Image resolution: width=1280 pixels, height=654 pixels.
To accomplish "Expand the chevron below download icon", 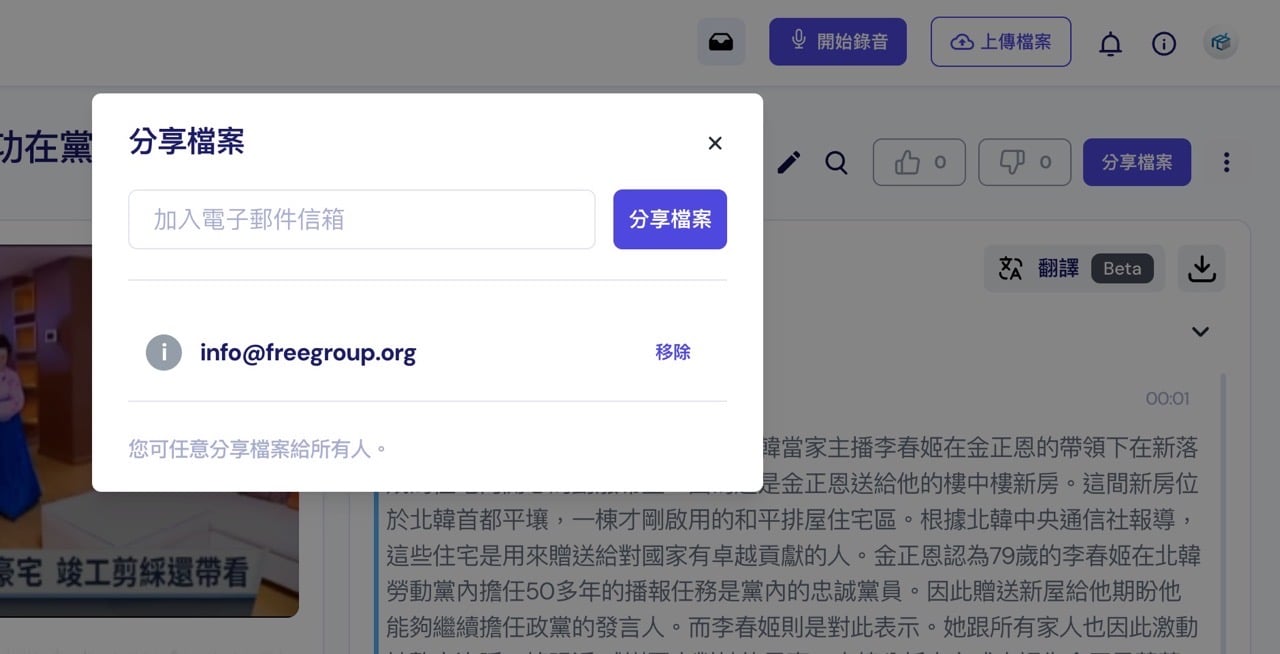I will [1201, 332].
